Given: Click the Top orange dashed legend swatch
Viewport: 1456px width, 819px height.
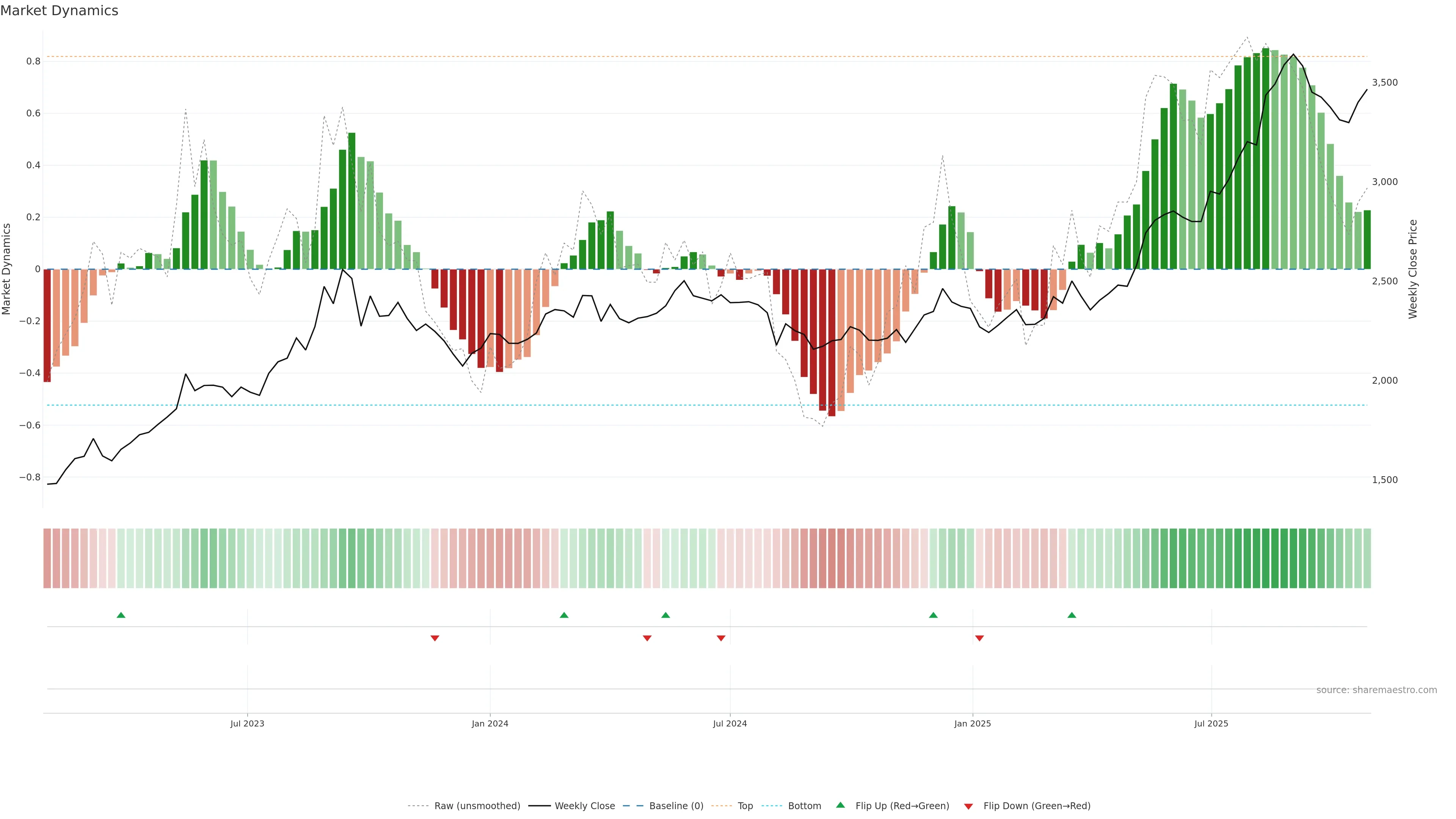Looking at the screenshot, I should point(721,806).
